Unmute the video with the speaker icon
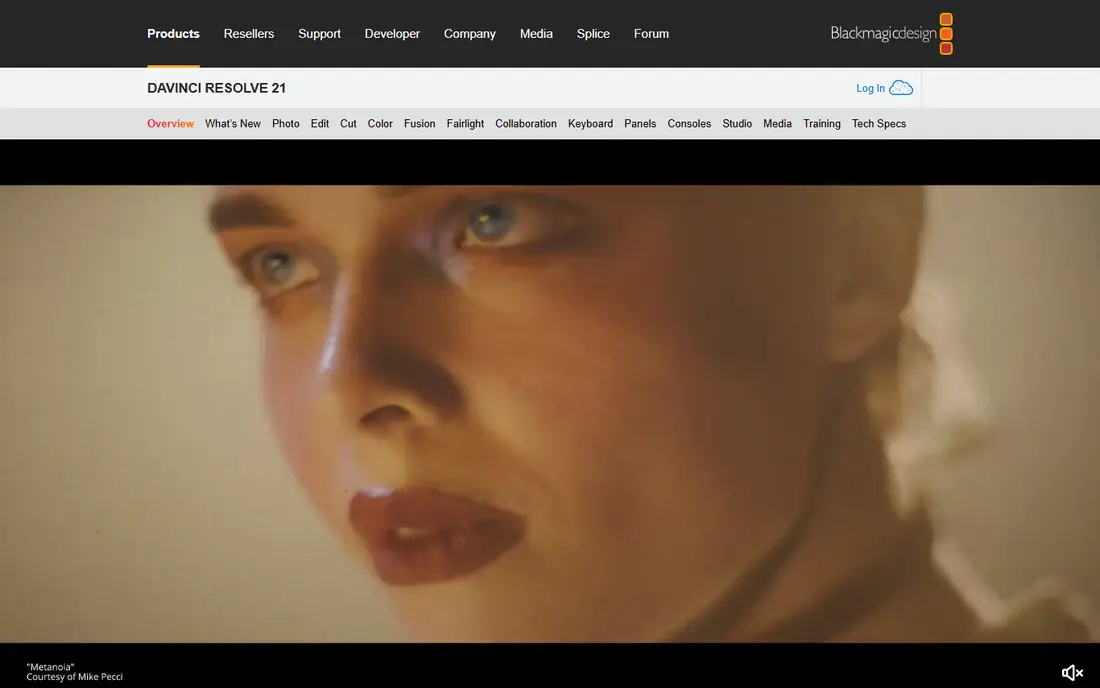Viewport: 1100px width, 688px height. click(1072, 673)
